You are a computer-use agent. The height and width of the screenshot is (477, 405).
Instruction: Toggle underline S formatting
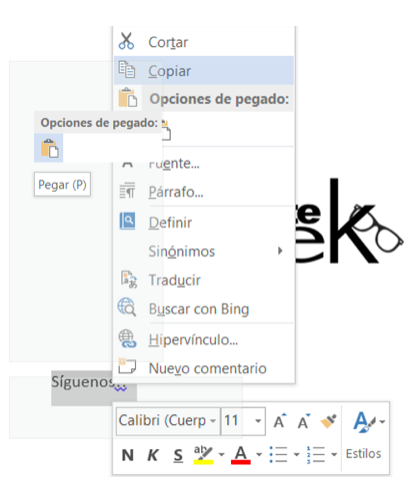coord(178,455)
